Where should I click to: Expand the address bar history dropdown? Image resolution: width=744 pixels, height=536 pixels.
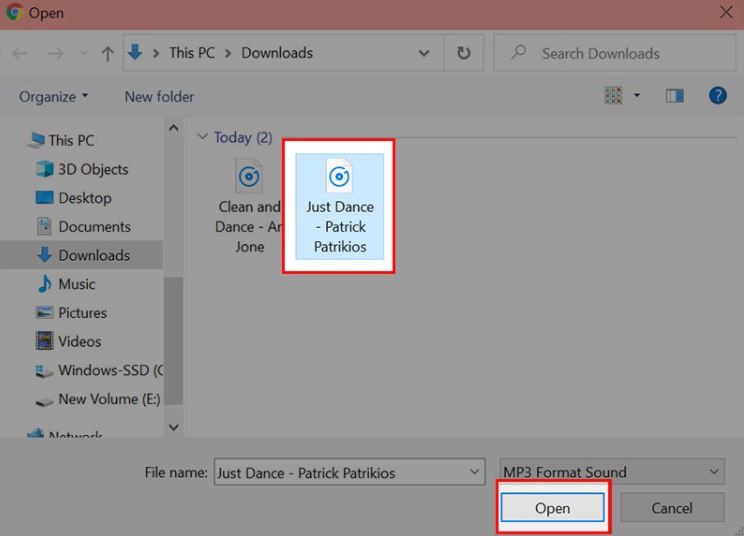coord(424,53)
